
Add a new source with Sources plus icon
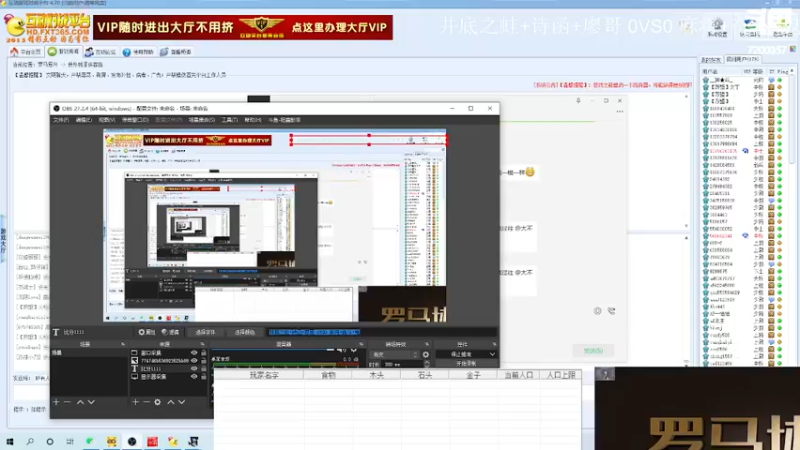135,402
